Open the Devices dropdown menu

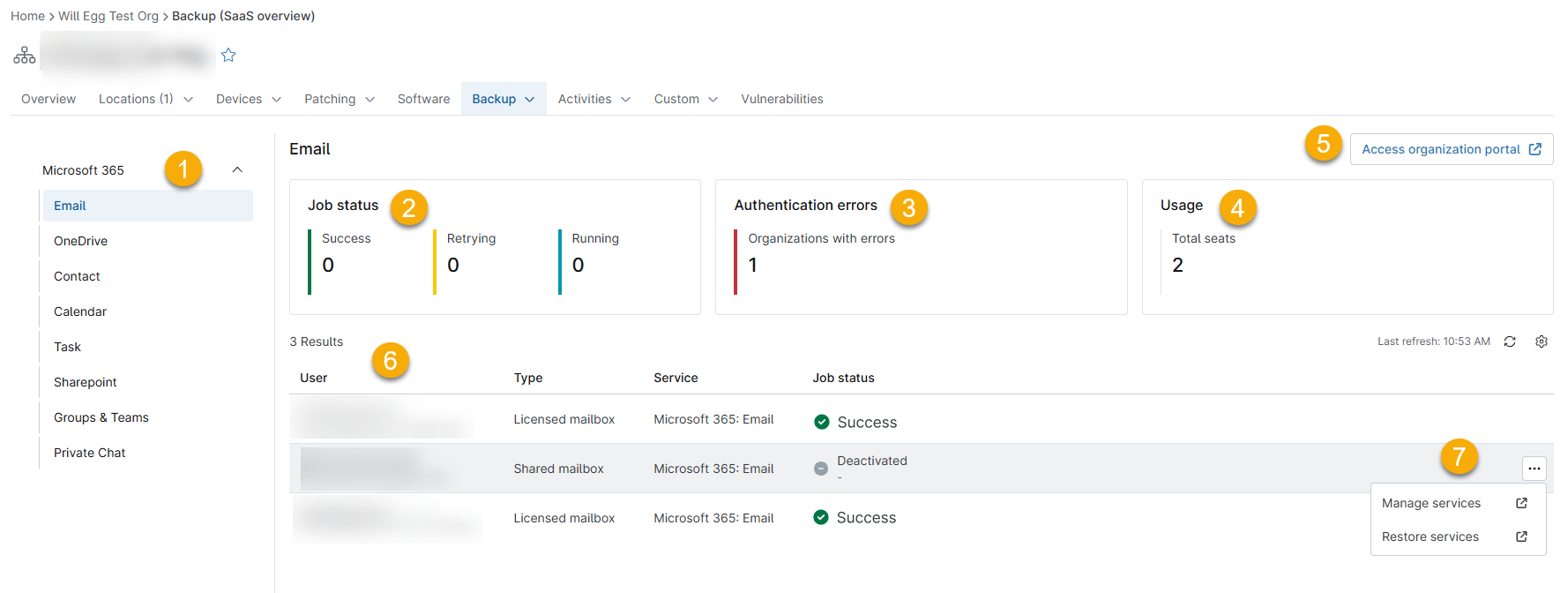click(248, 99)
